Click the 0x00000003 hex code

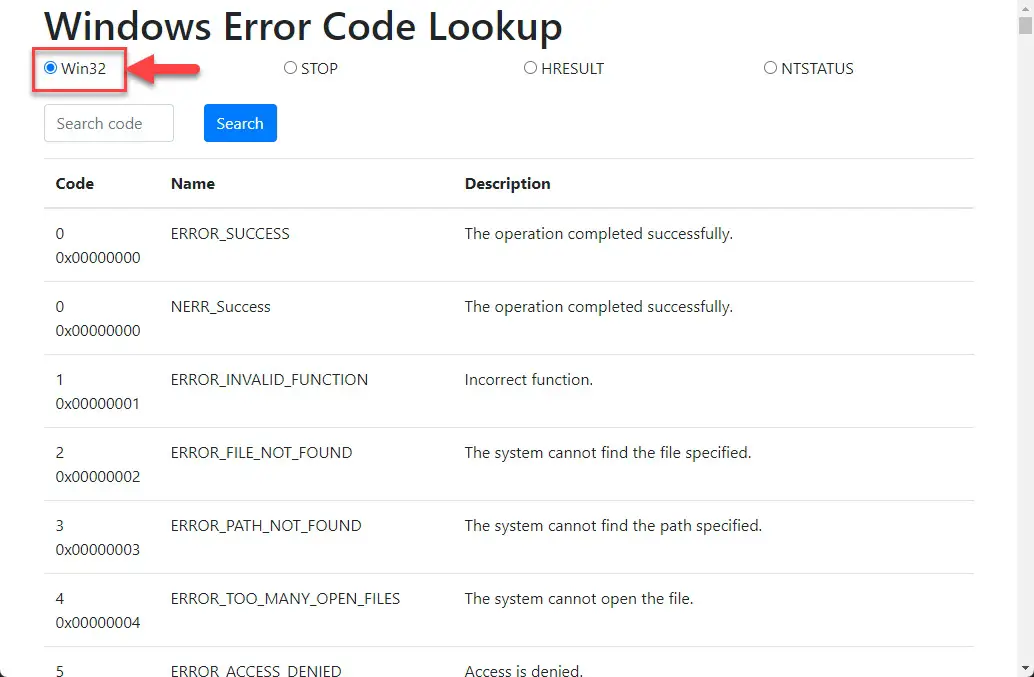tap(98, 550)
